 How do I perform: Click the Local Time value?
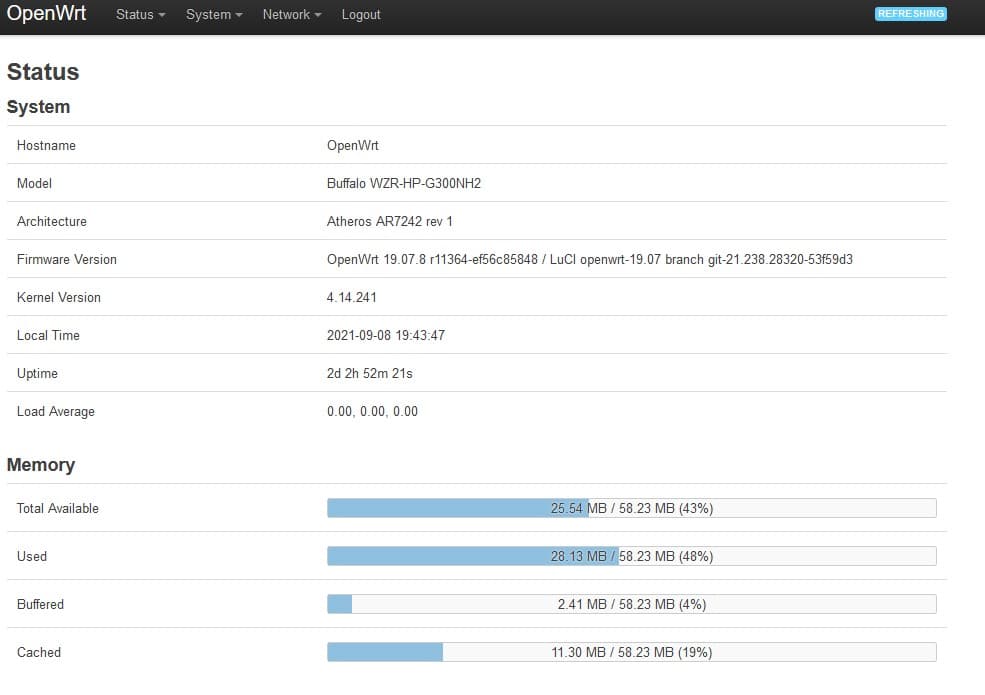(385, 335)
